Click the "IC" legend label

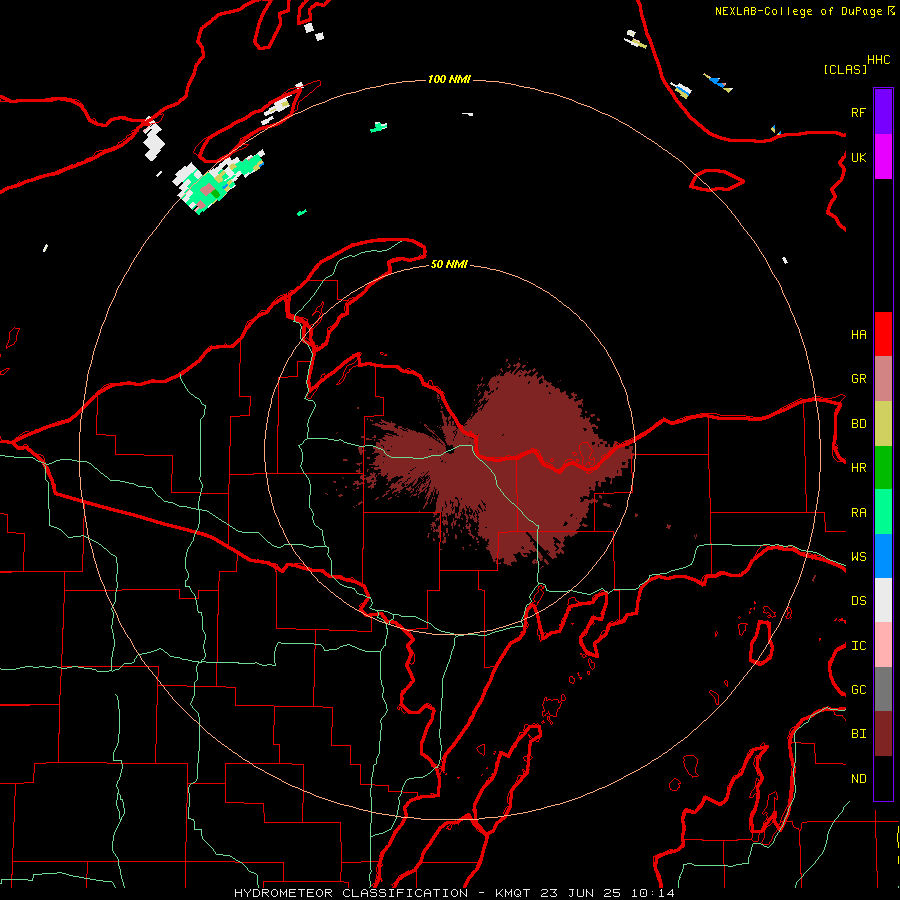point(858,646)
